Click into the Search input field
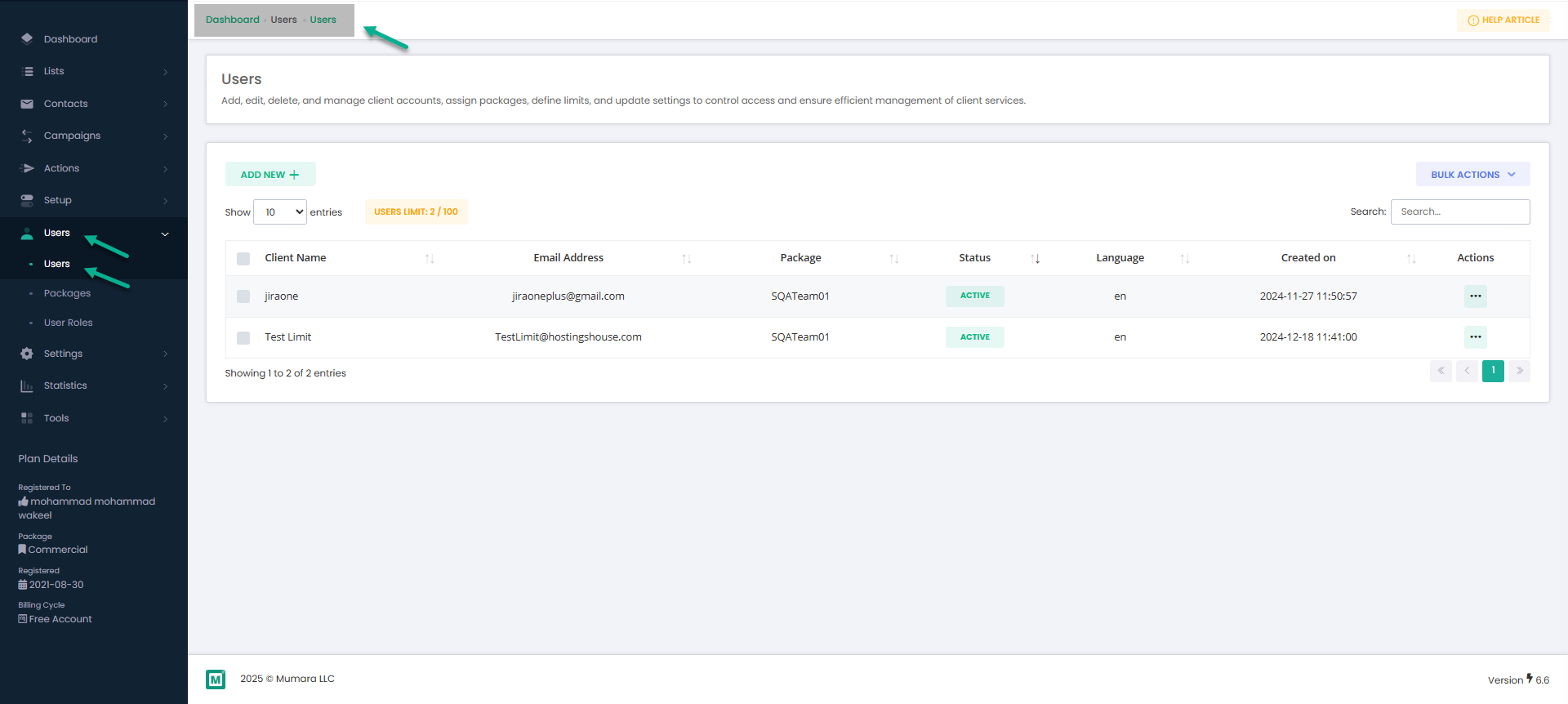 tap(1460, 212)
